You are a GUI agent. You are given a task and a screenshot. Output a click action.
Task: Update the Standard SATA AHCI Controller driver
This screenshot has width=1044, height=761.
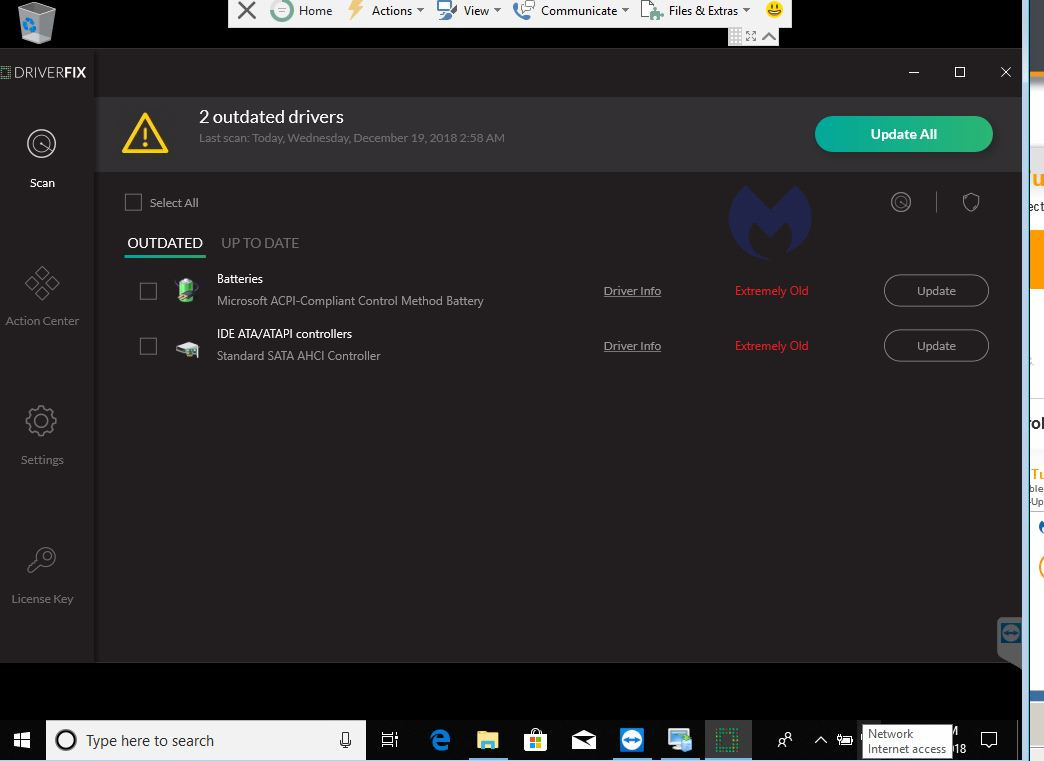936,346
